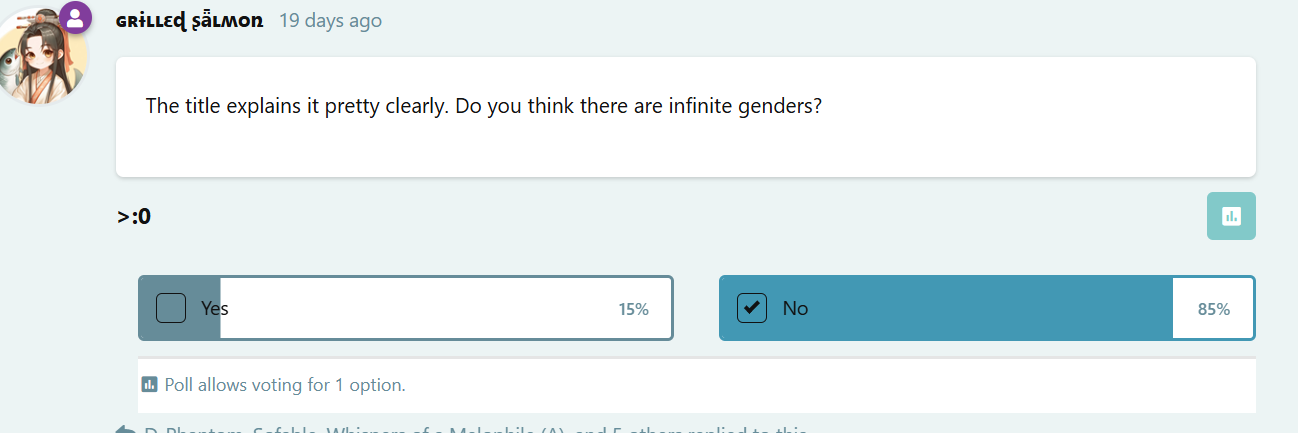
Task: Click the "19 days ago" timestamp
Action: click(x=330, y=20)
